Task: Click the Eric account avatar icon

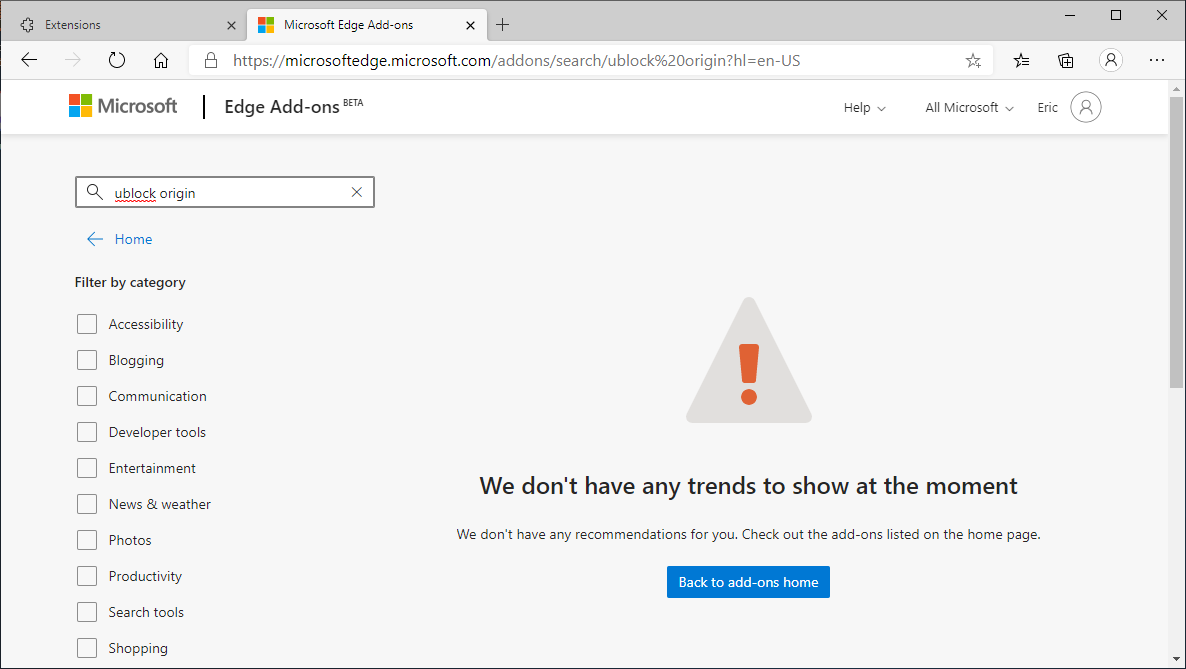Action: point(1085,107)
